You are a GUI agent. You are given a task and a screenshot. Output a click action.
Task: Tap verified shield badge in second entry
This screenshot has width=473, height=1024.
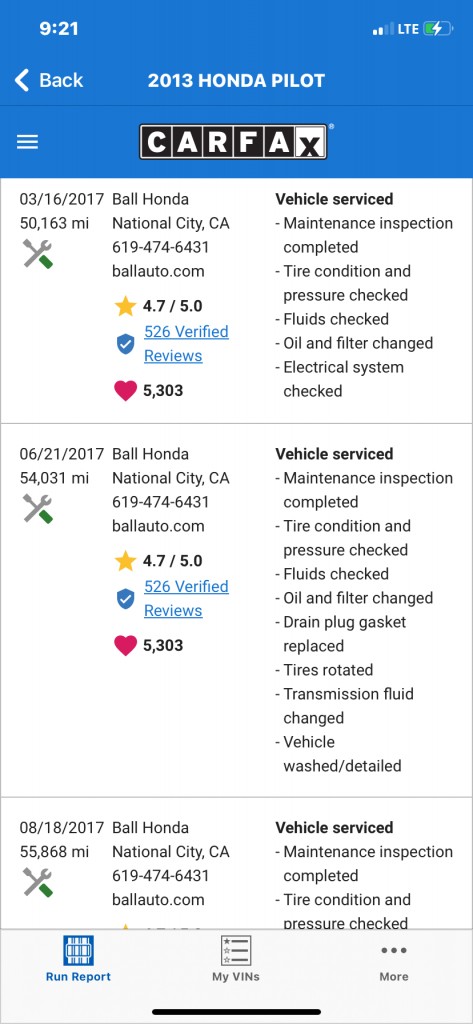[125, 598]
